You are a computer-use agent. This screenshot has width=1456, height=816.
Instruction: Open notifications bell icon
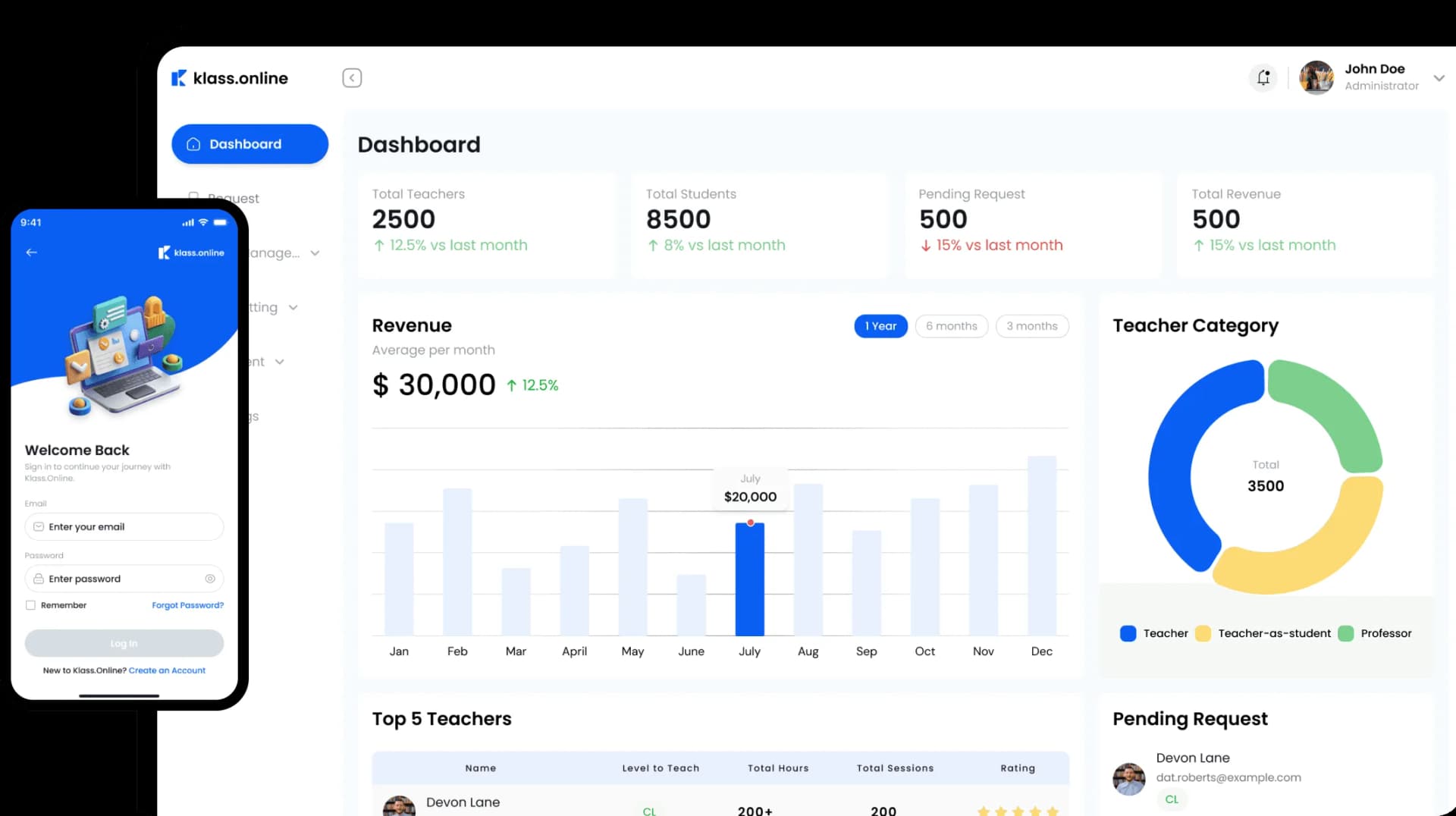pyautogui.click(x=1263, y=77)
